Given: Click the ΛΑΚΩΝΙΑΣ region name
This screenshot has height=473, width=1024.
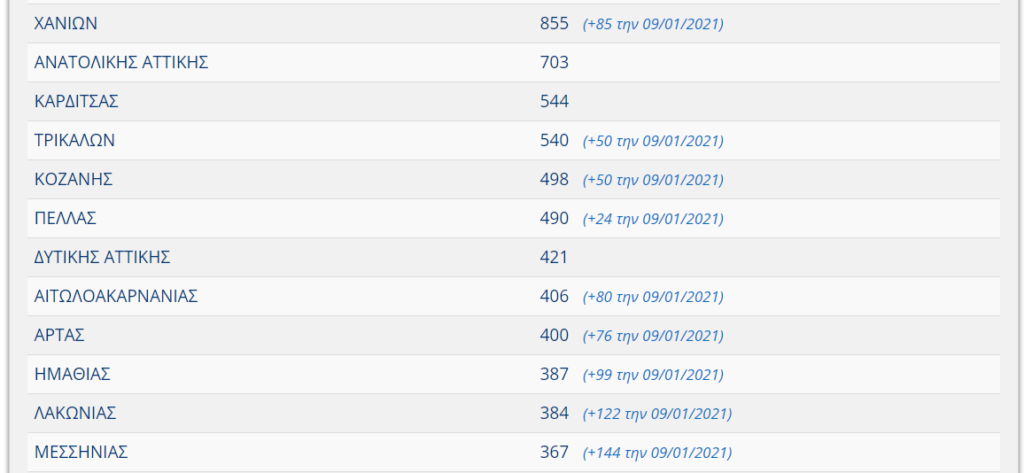Looking at the screenshot, I should tap(75, 413).
